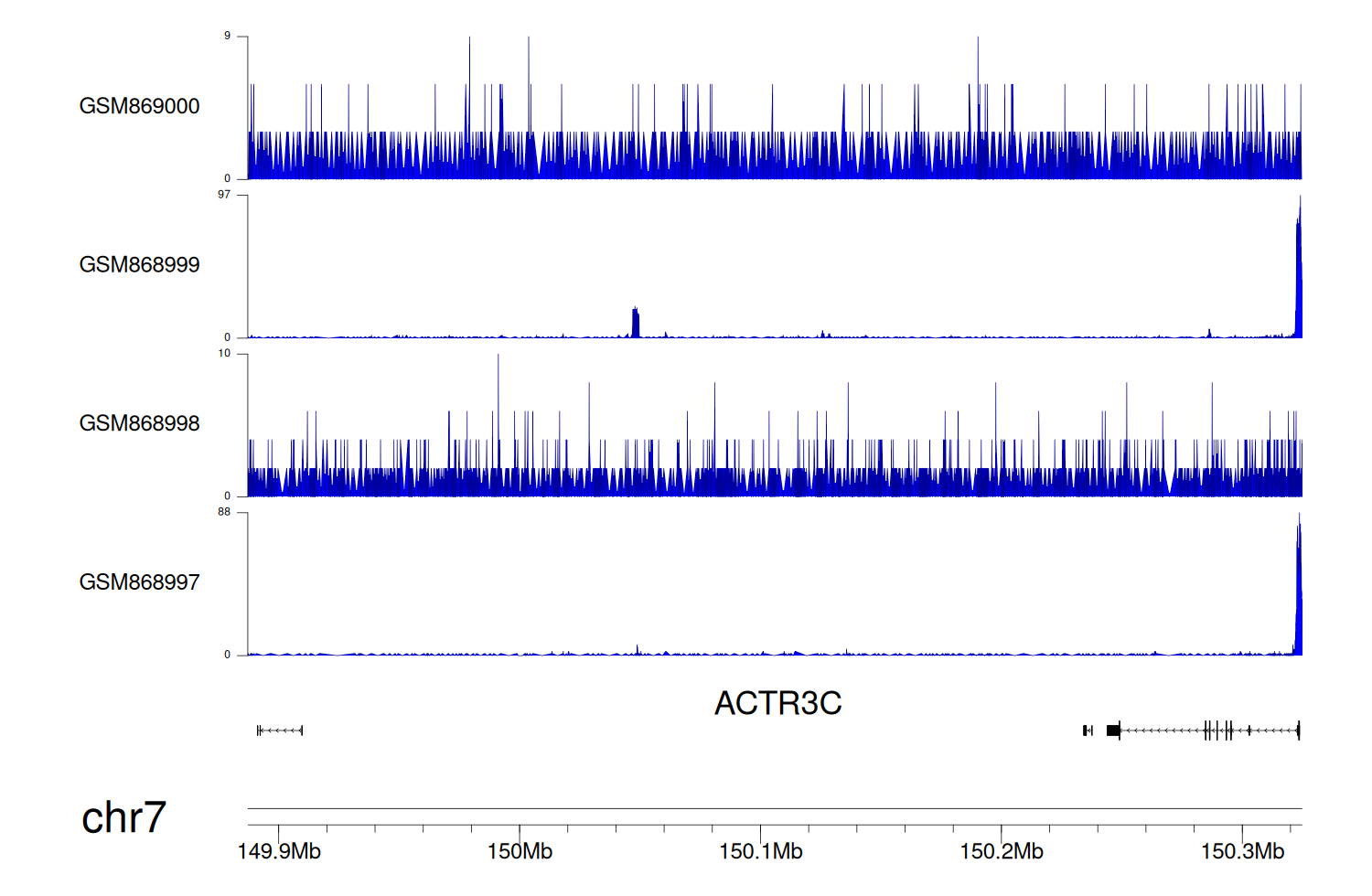Image resolution: width=1372 pixels, height=896 pixels.
Task: Click the GSM868998 track name
Action: (x=139, y=423)
